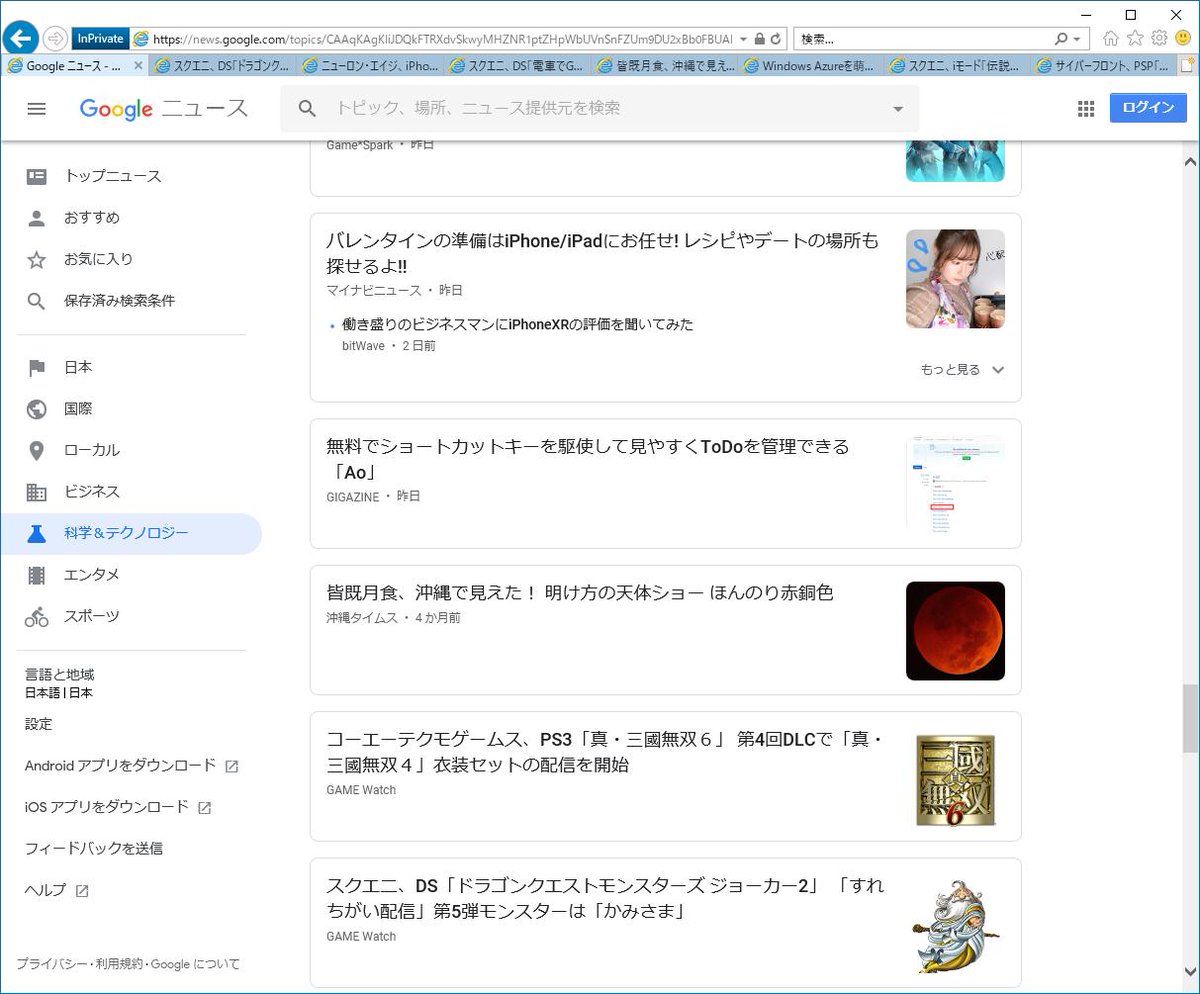Go back with the browser back arrow
Screen dimensions: 1200x994
20,38
